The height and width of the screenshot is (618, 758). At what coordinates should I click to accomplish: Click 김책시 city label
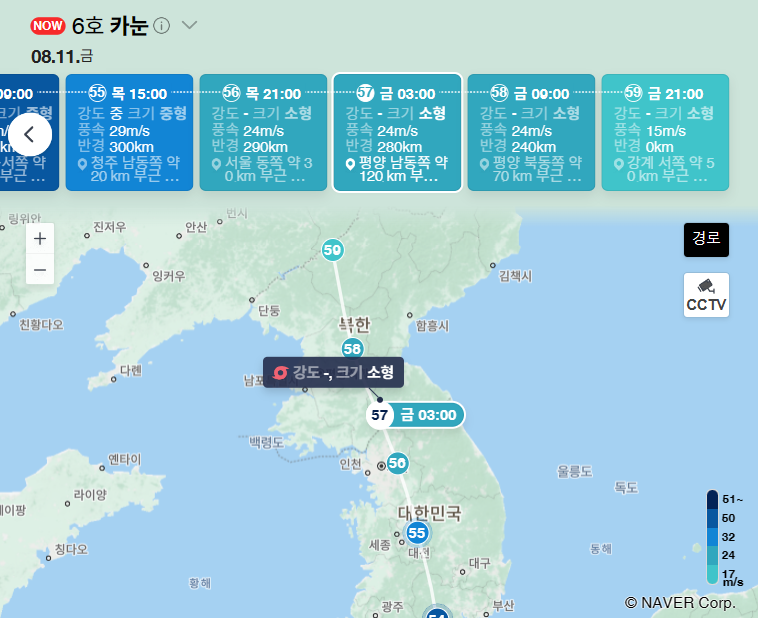pos(515,276)
